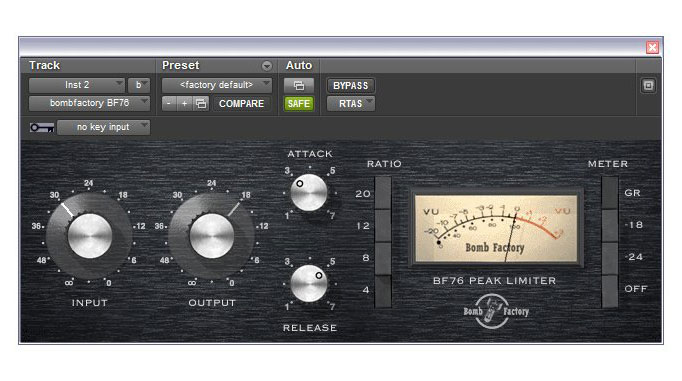The width and height of the screenshot is (682, 381).
Task: Click the plus next preset button
Action: [184, 104]
